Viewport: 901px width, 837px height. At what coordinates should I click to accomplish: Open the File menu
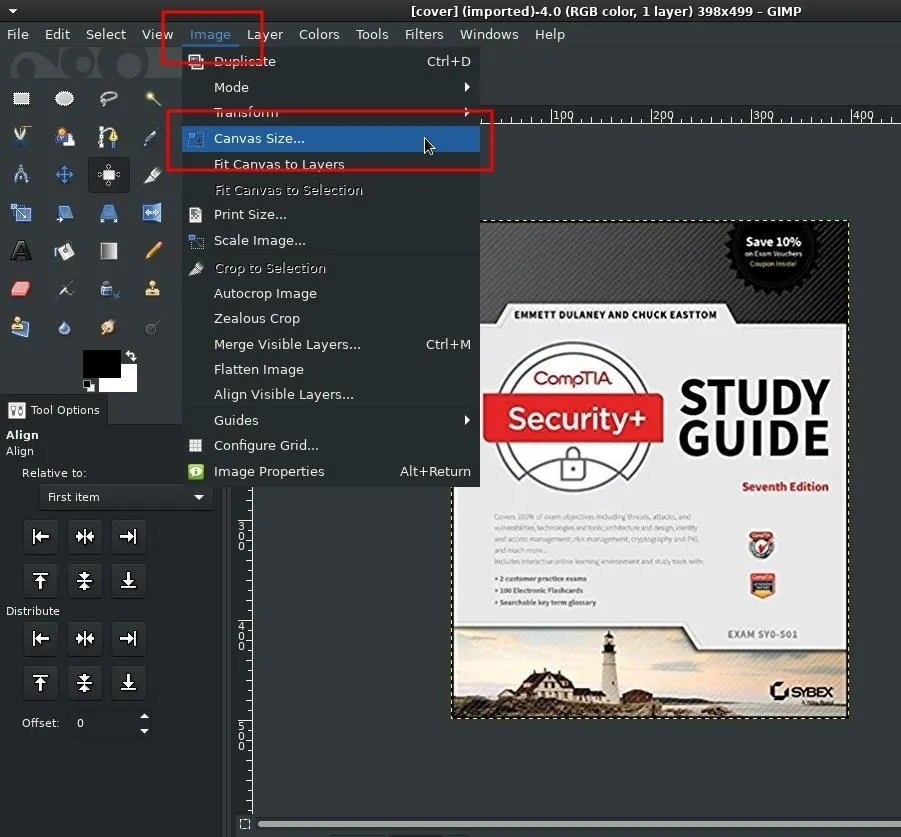18,34
